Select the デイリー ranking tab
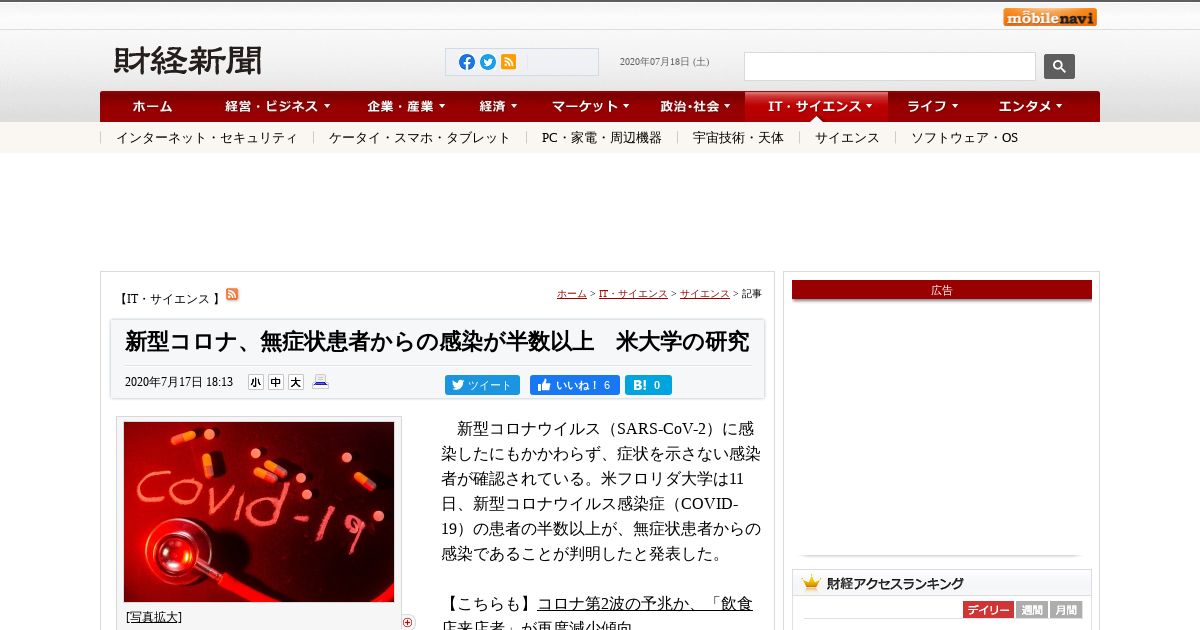Screen dimensions: 1200x630 tap(988, 610)
